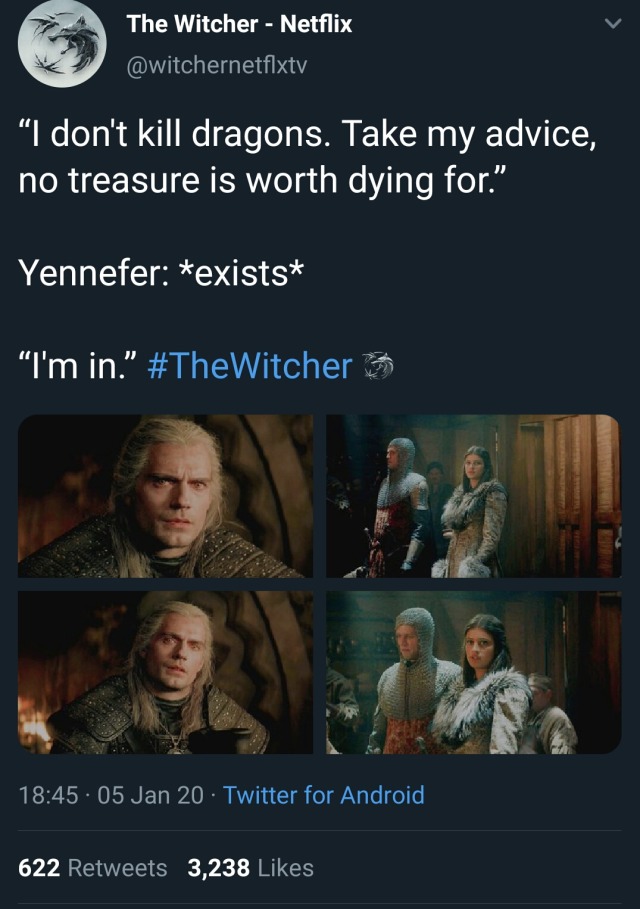
Task: View top-left Geralt close-up image
Action: coord(165,496)
